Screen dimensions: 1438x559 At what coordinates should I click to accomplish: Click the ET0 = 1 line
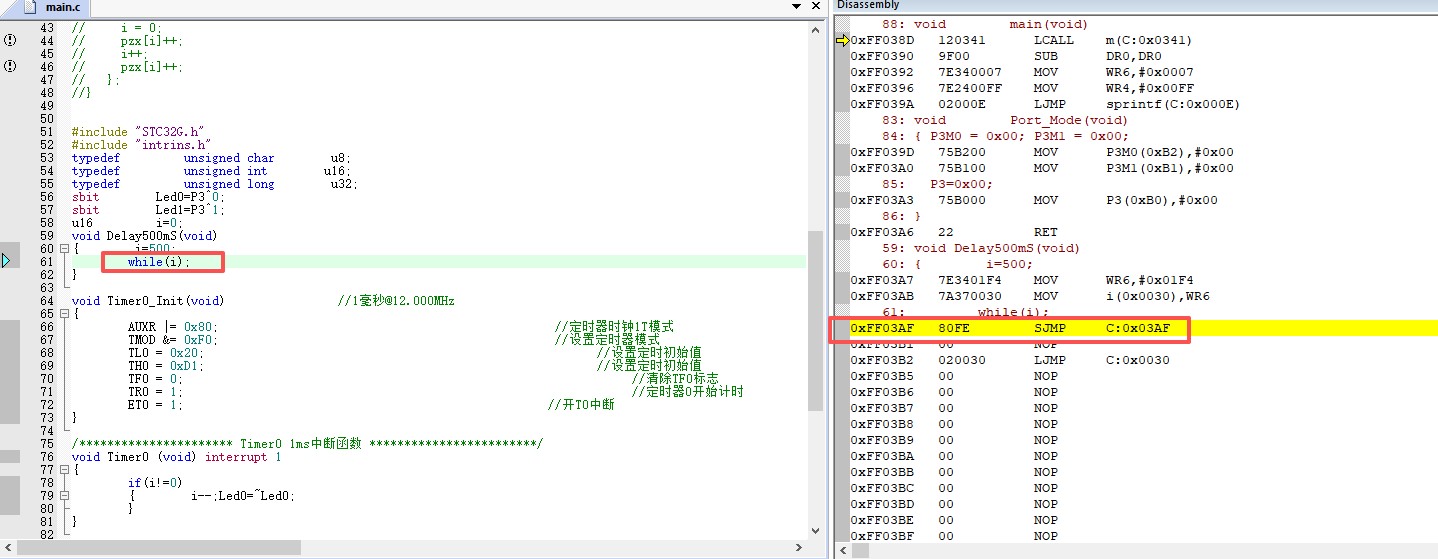point(155,404)
